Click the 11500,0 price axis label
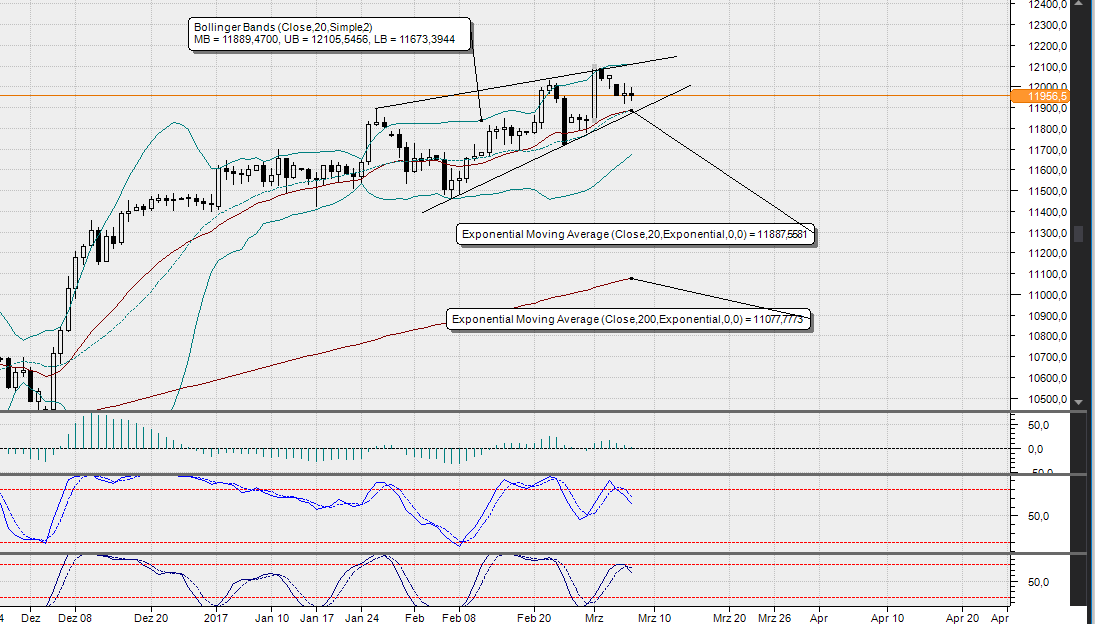1095x624 pixels. [x=1047, y=191]
